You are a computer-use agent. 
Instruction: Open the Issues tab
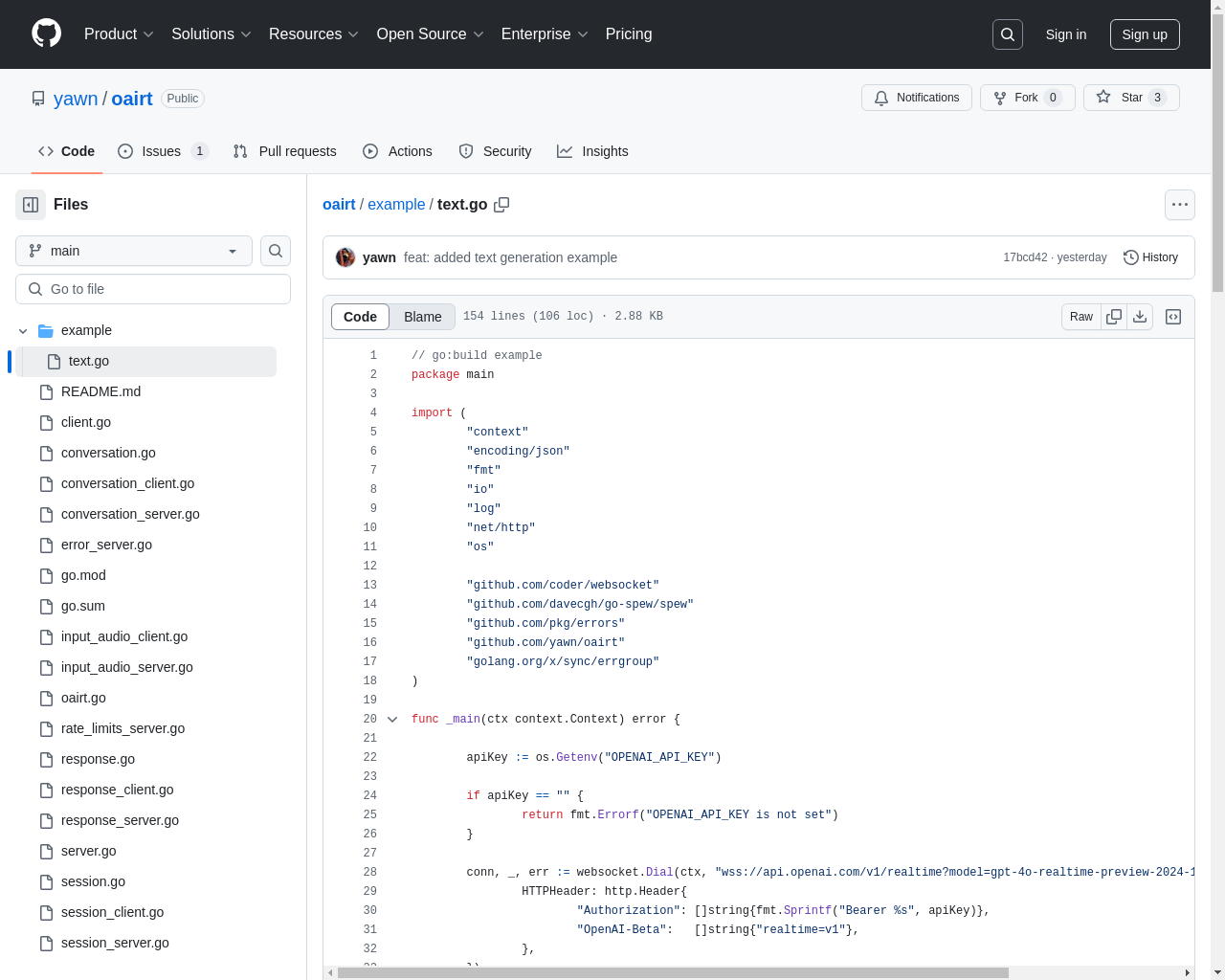click(163, 151)
